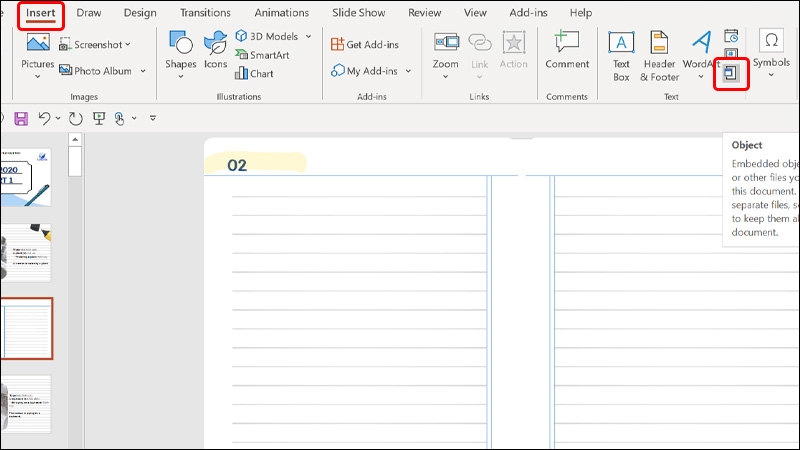Insert a SmartArt graphic
Screen dimensions: 800x450
[262, 55]
